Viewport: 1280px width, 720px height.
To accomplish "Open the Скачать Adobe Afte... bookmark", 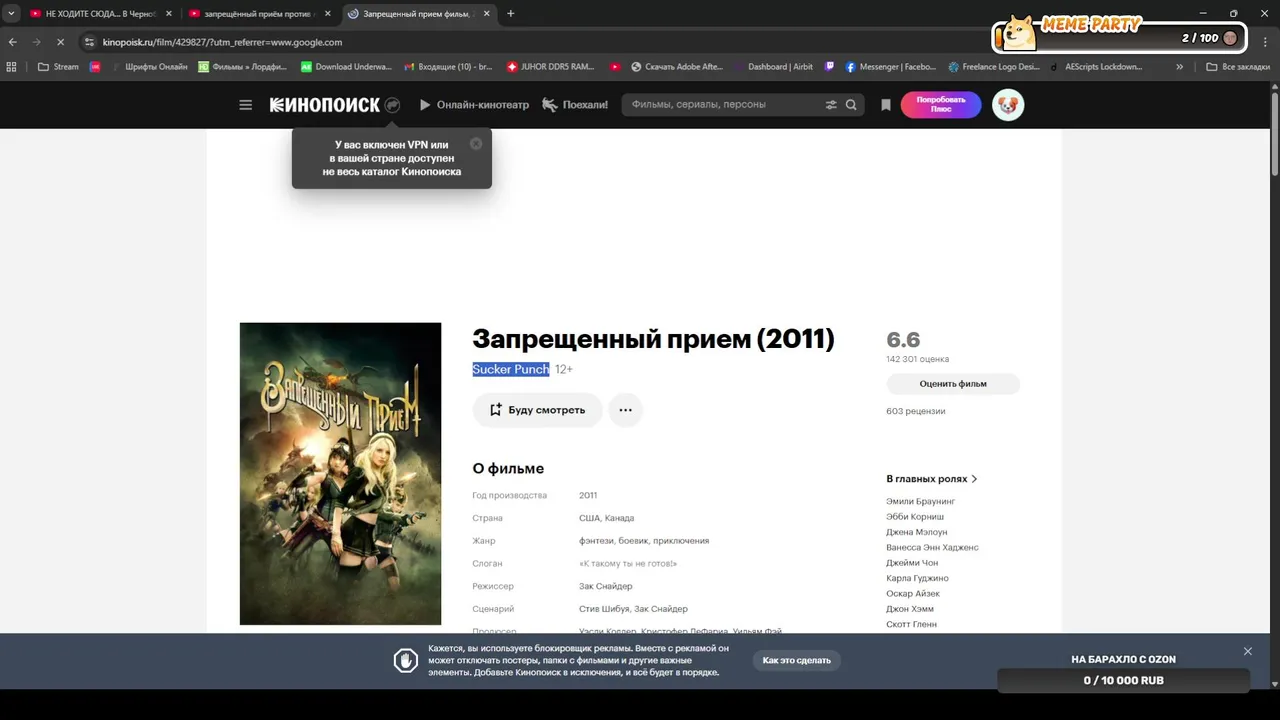I will pos(676,67).
